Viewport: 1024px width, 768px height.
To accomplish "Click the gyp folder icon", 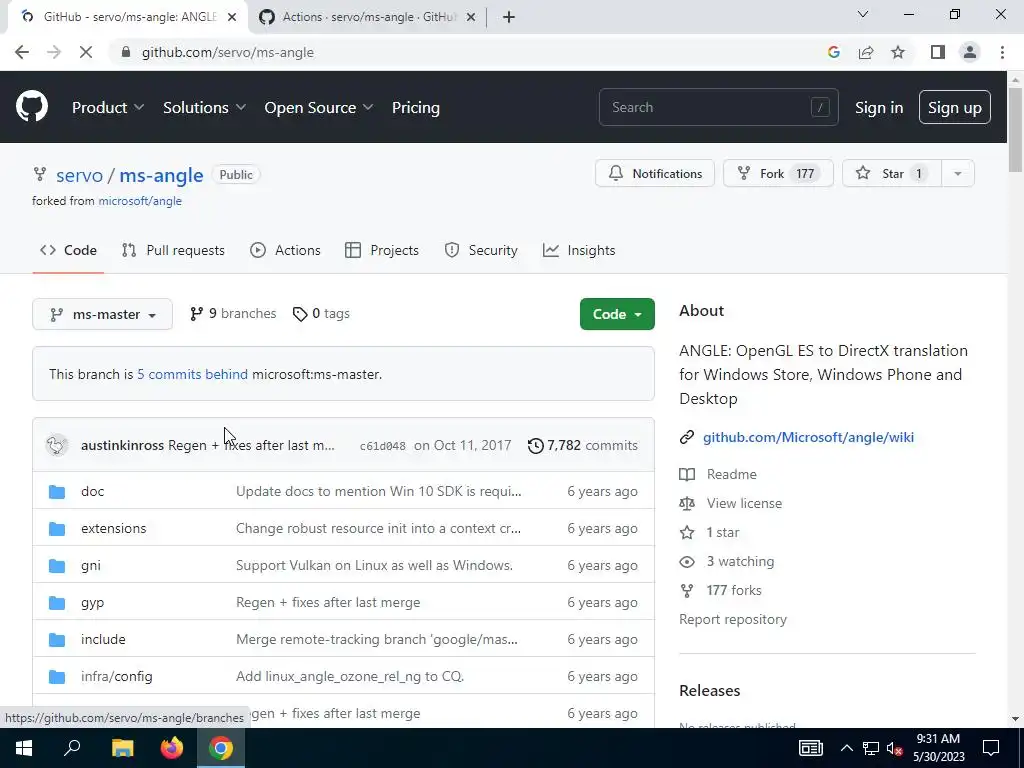I will pyautogui.click(x=57, y=603).
